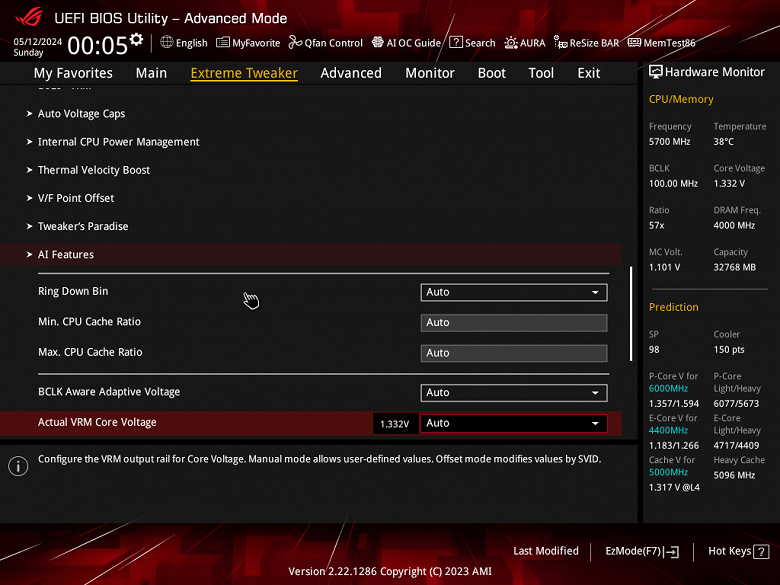The image size is (780, 585).
Task: Launch MemTest86 icon
Action: (634, 42)
